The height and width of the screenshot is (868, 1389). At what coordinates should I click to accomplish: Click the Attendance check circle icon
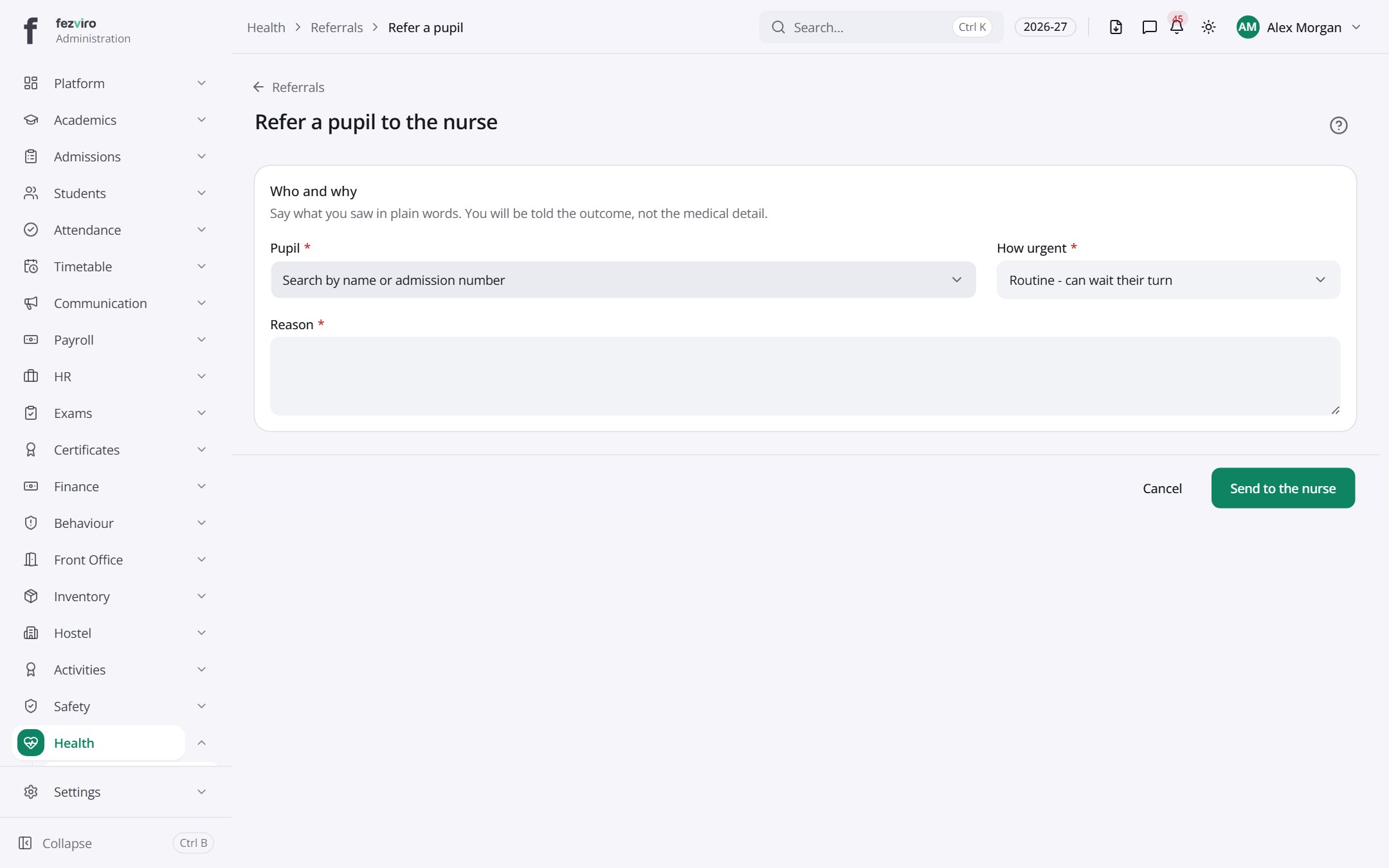(x=31, y=230)
